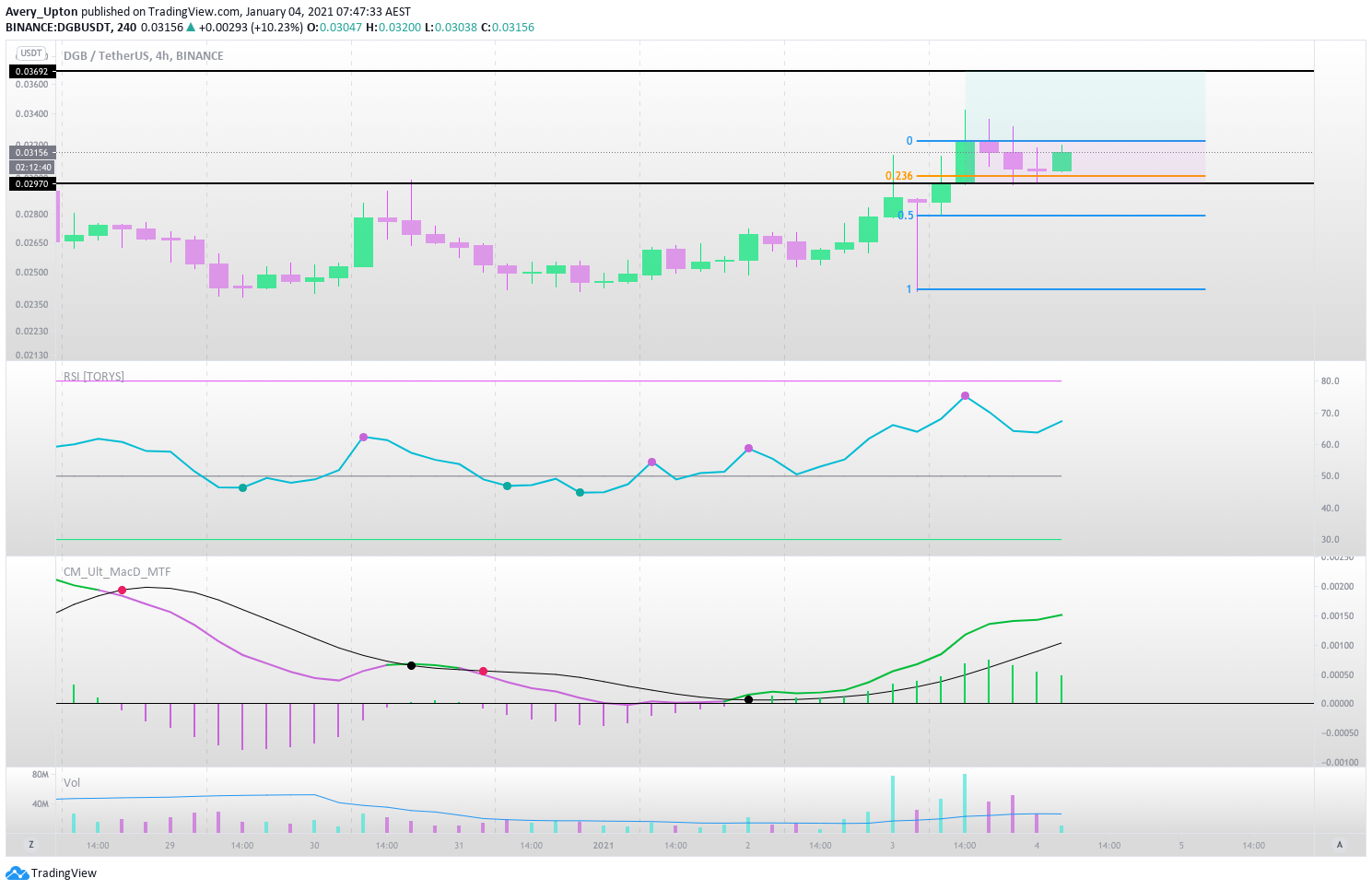The image size is (1372, 890).
Task: Click the Z timezone button on time axis
Action: click(31, 845)
